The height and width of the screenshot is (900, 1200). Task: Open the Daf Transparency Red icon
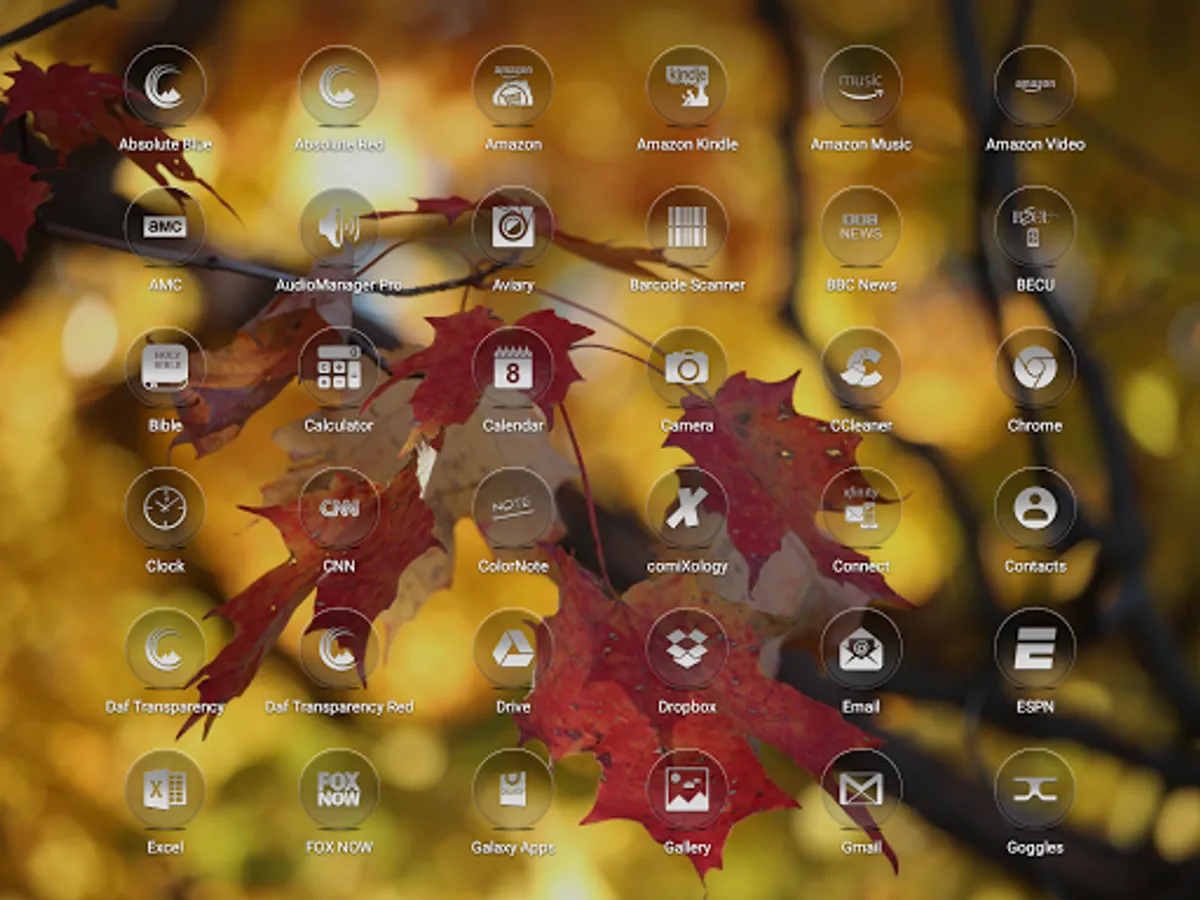339,649
